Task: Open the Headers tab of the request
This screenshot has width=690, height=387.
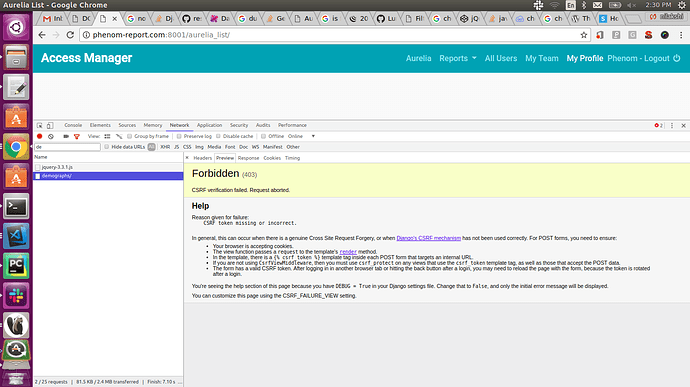Action: 203,158
